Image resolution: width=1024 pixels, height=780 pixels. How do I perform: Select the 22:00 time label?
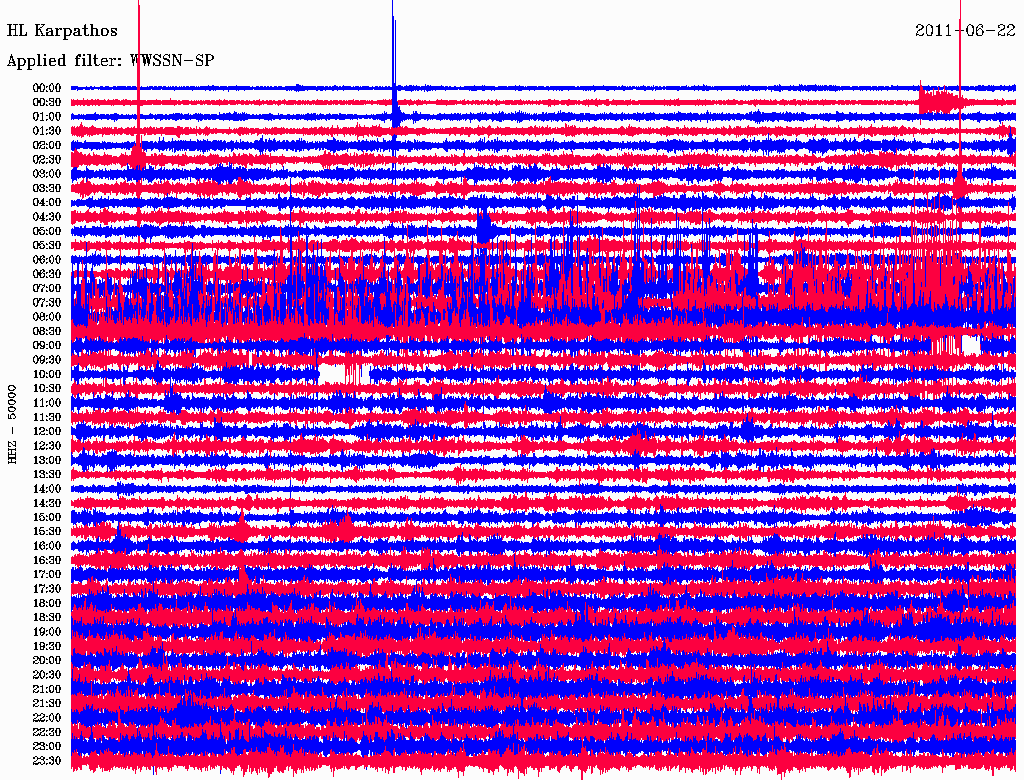coord(47,717)
